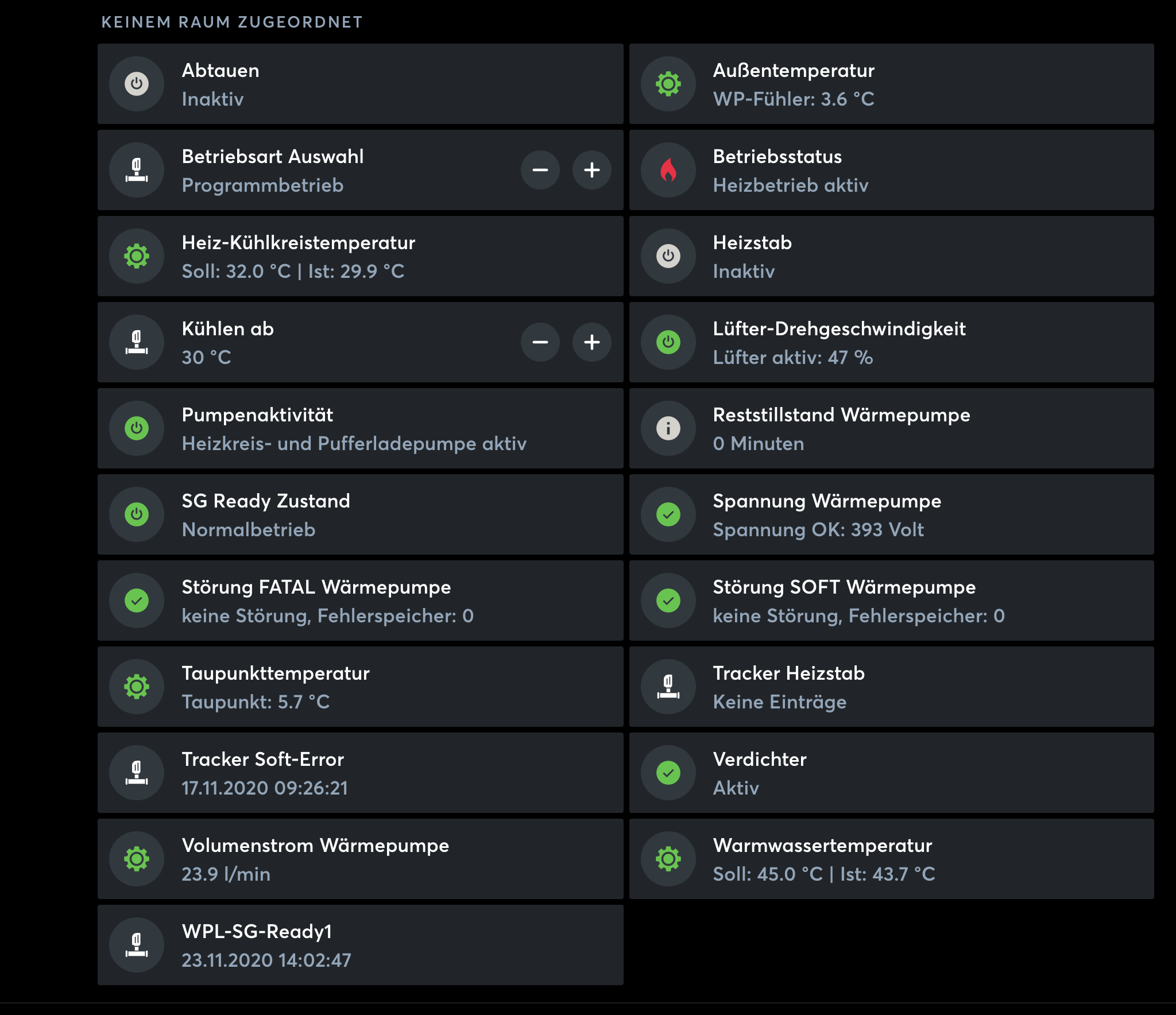Viewport: 1176px width, 1015px height.
Task: Click the Reststillstand Wärmepumpe info icon
Action: 668,428
